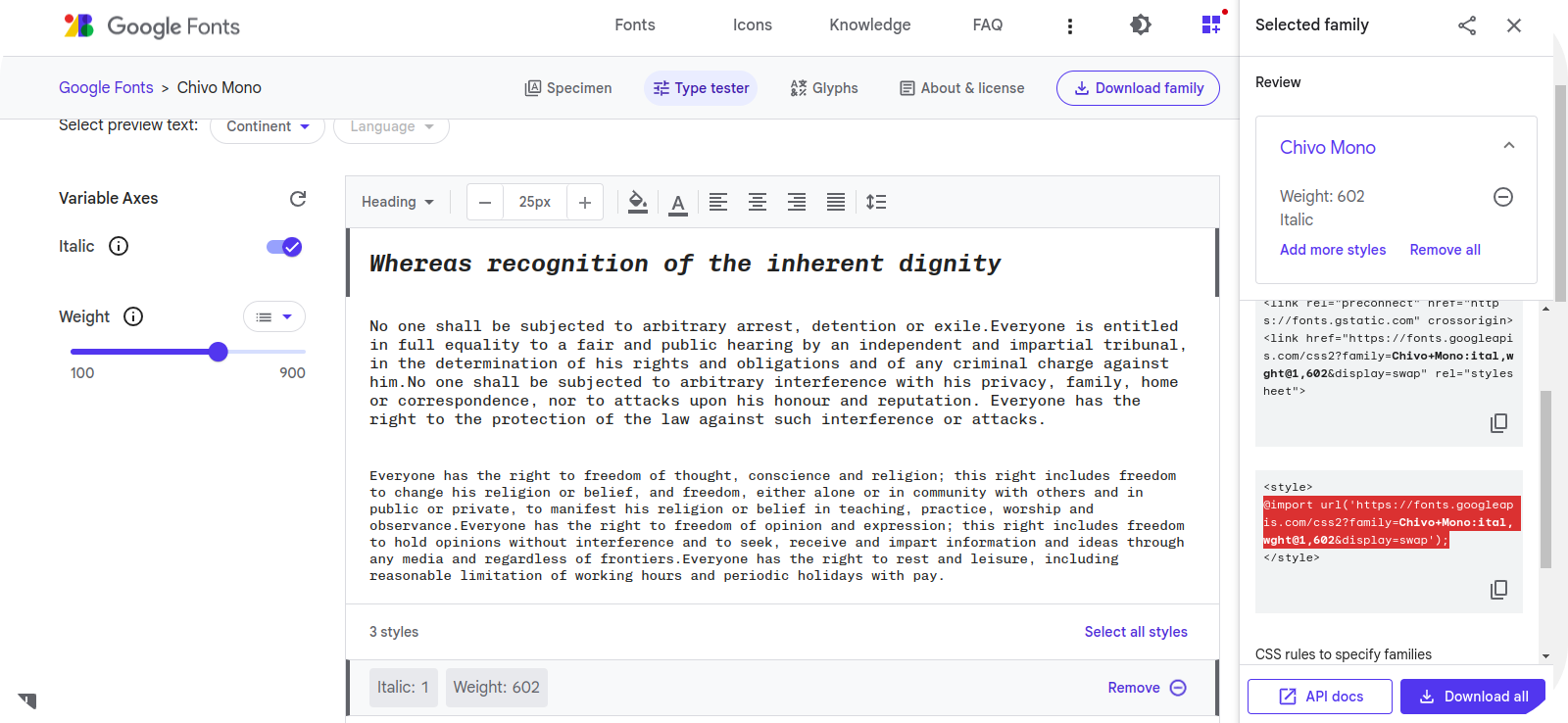Click the Google Fonts breadcrumb link
Screen dimensions: 1568x723
[106, 87]
